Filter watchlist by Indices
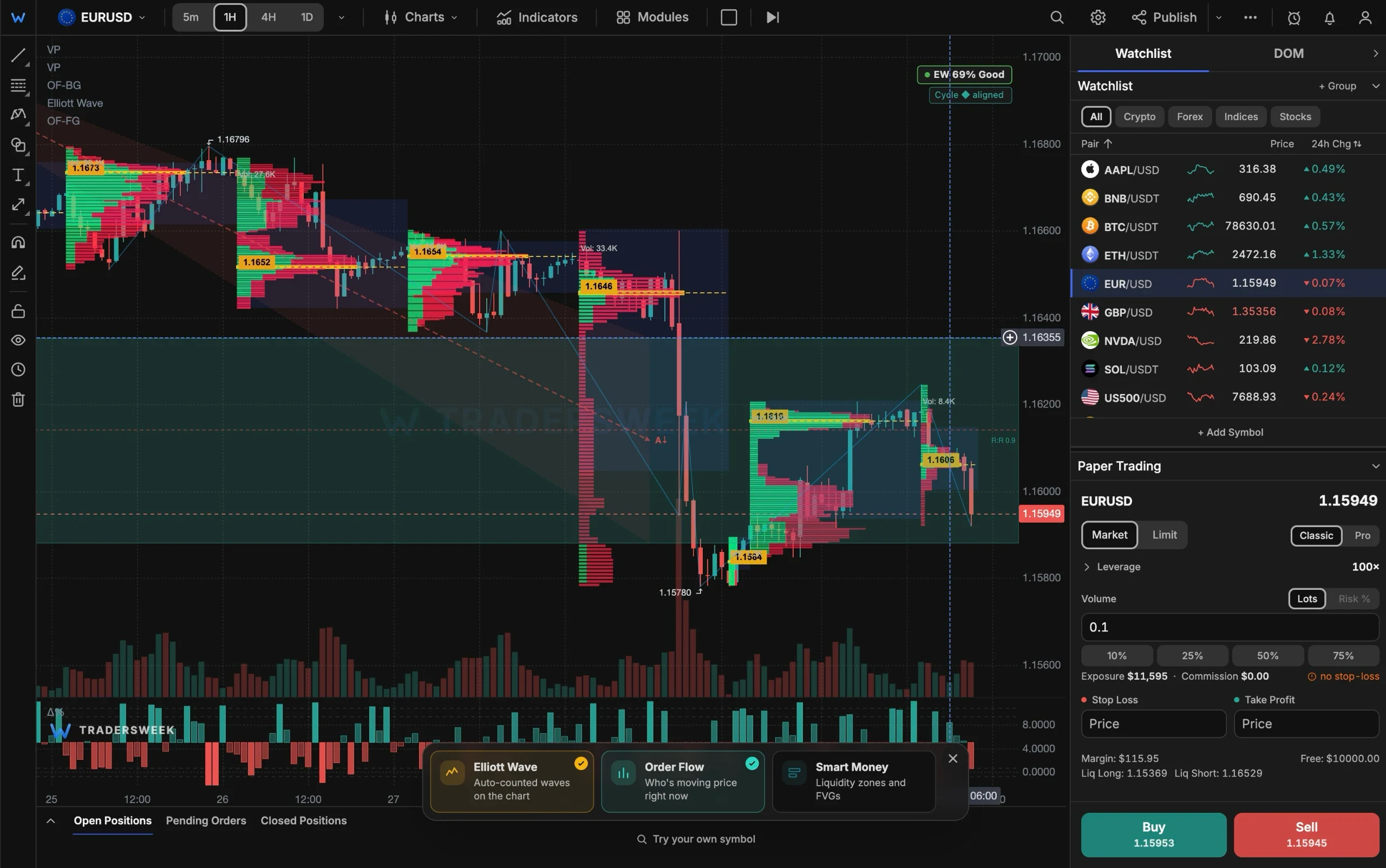The height and width of the screenshot is (868, 1386). [1240, 116]
